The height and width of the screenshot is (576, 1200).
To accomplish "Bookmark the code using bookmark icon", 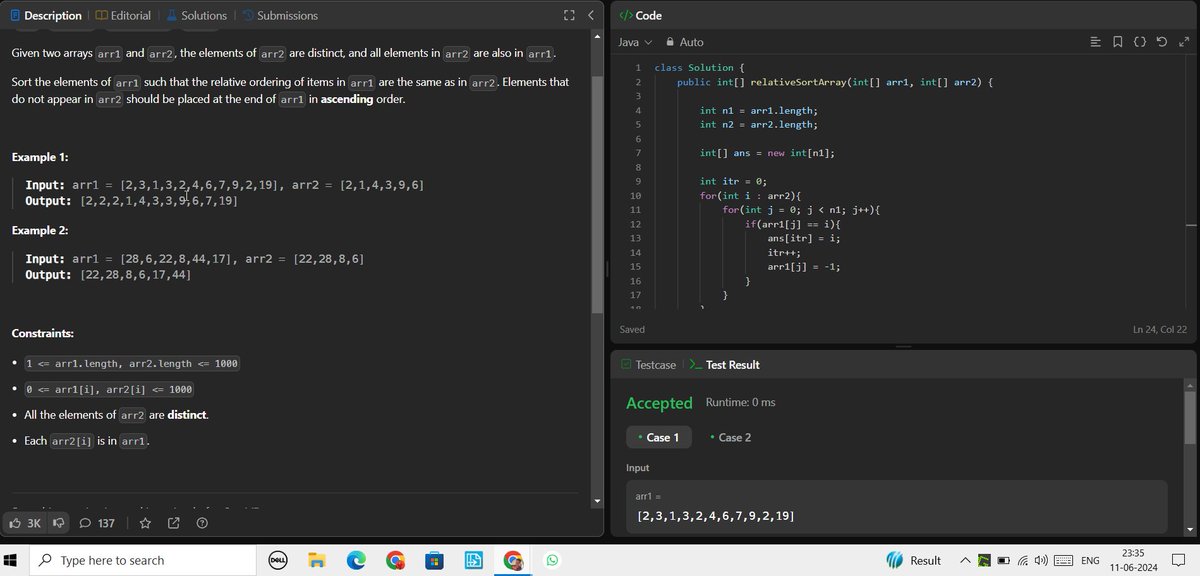I will point(1118,42).
